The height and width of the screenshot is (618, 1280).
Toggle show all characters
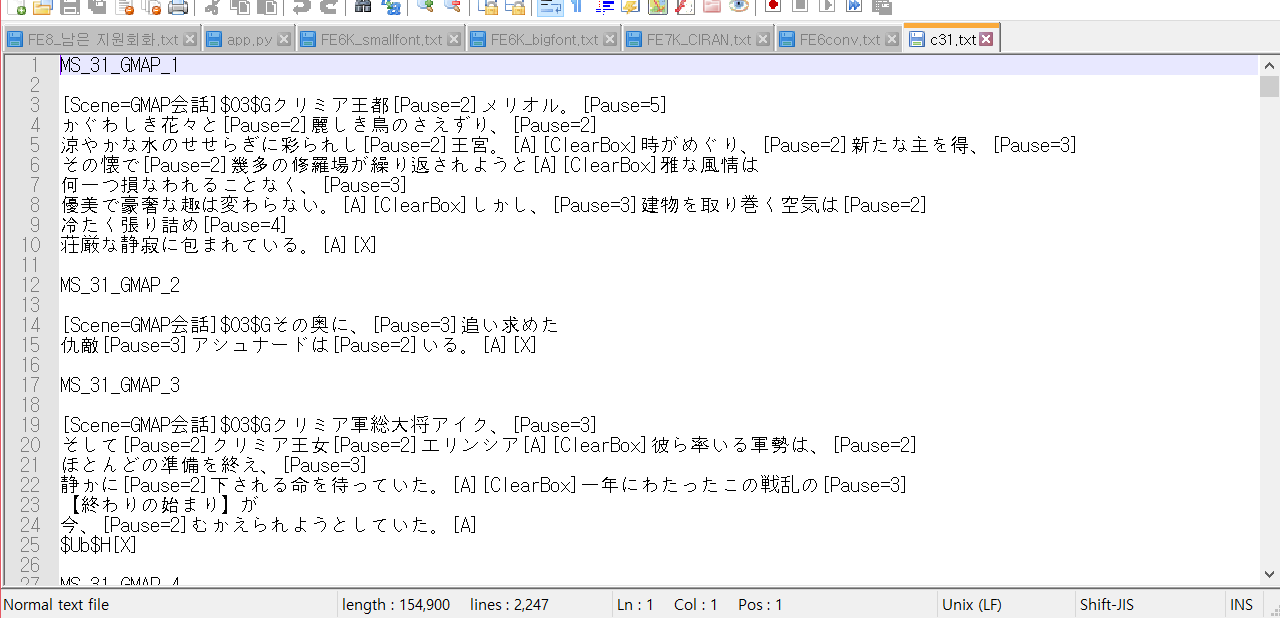576,7
